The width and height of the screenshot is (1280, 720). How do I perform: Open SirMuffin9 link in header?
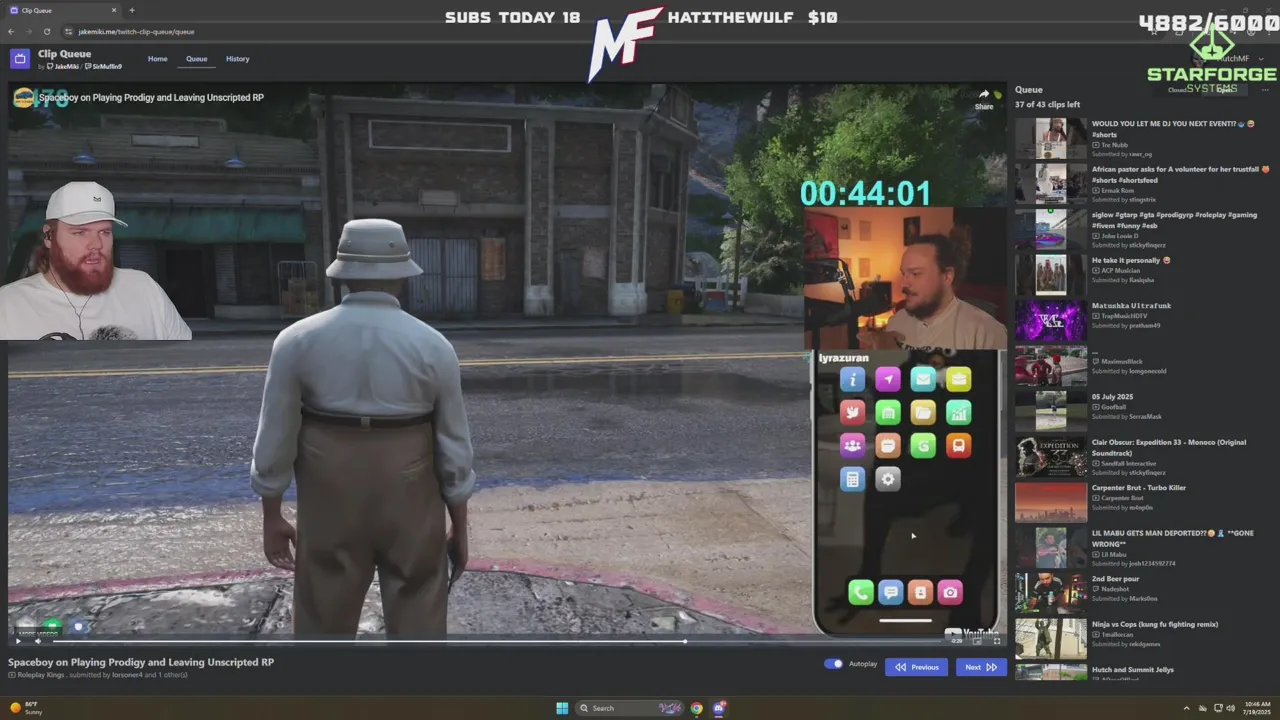pos(104,67)
